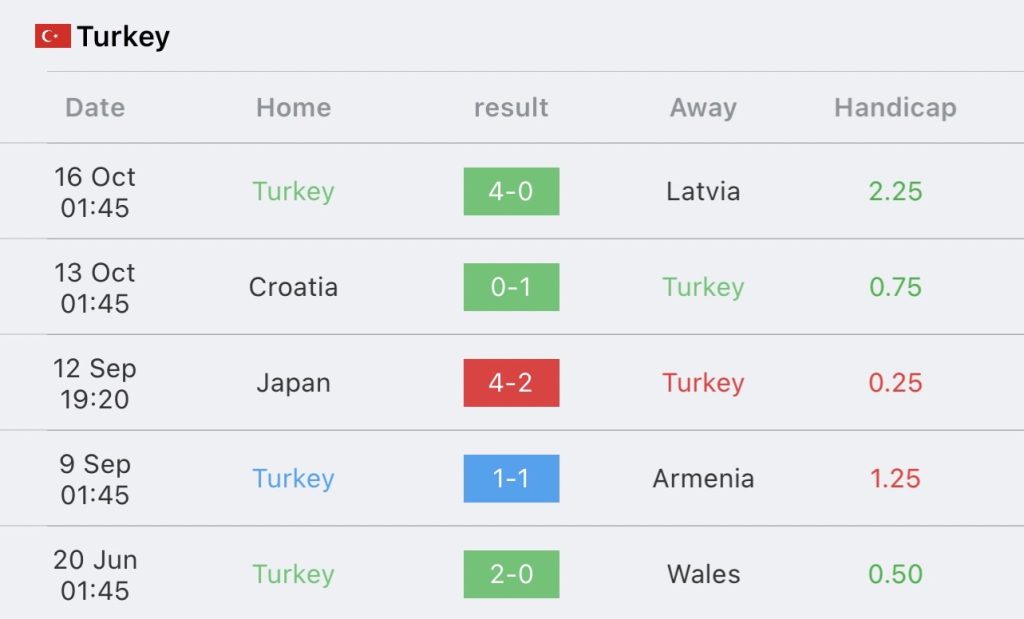Click the Turkey flag icon

click(53, 37)
